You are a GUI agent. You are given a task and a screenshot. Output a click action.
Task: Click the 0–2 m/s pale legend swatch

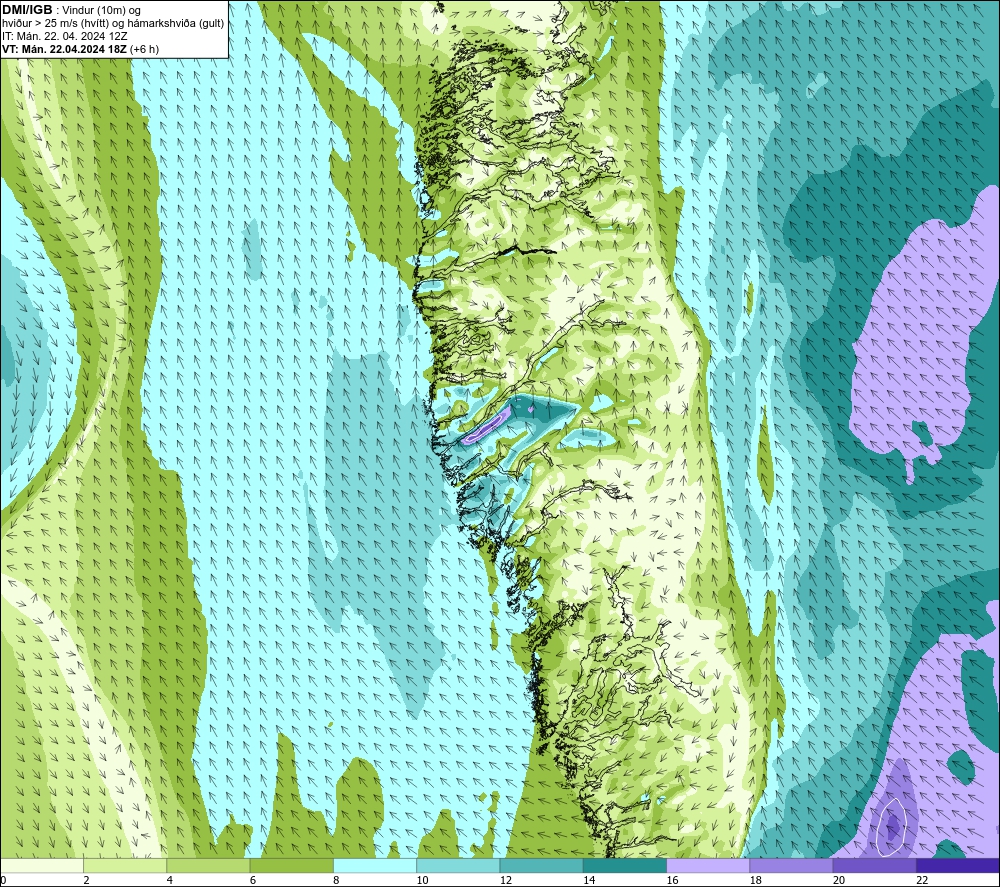coord(41,865)
